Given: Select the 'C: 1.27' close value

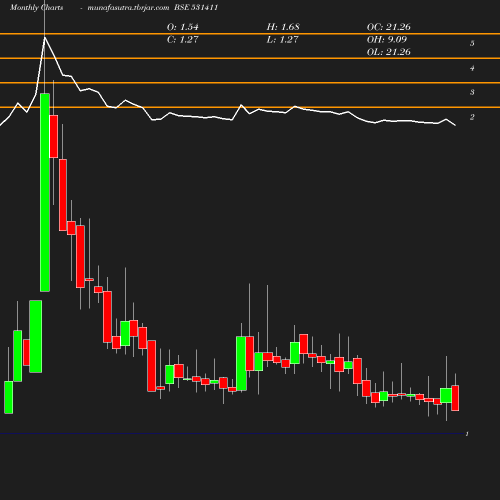Looking at the screenshot, I should (183, 40).
